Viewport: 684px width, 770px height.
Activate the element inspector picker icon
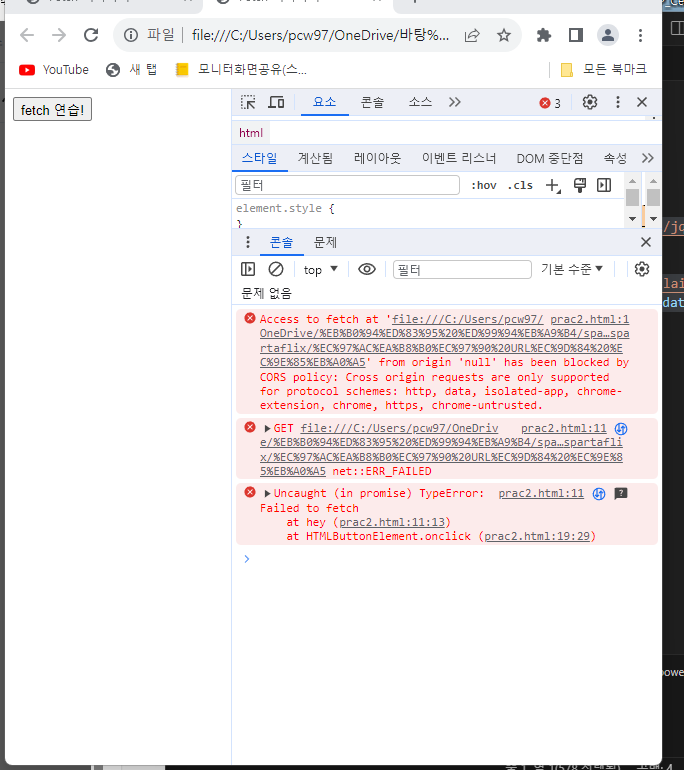tap(248, 103)
